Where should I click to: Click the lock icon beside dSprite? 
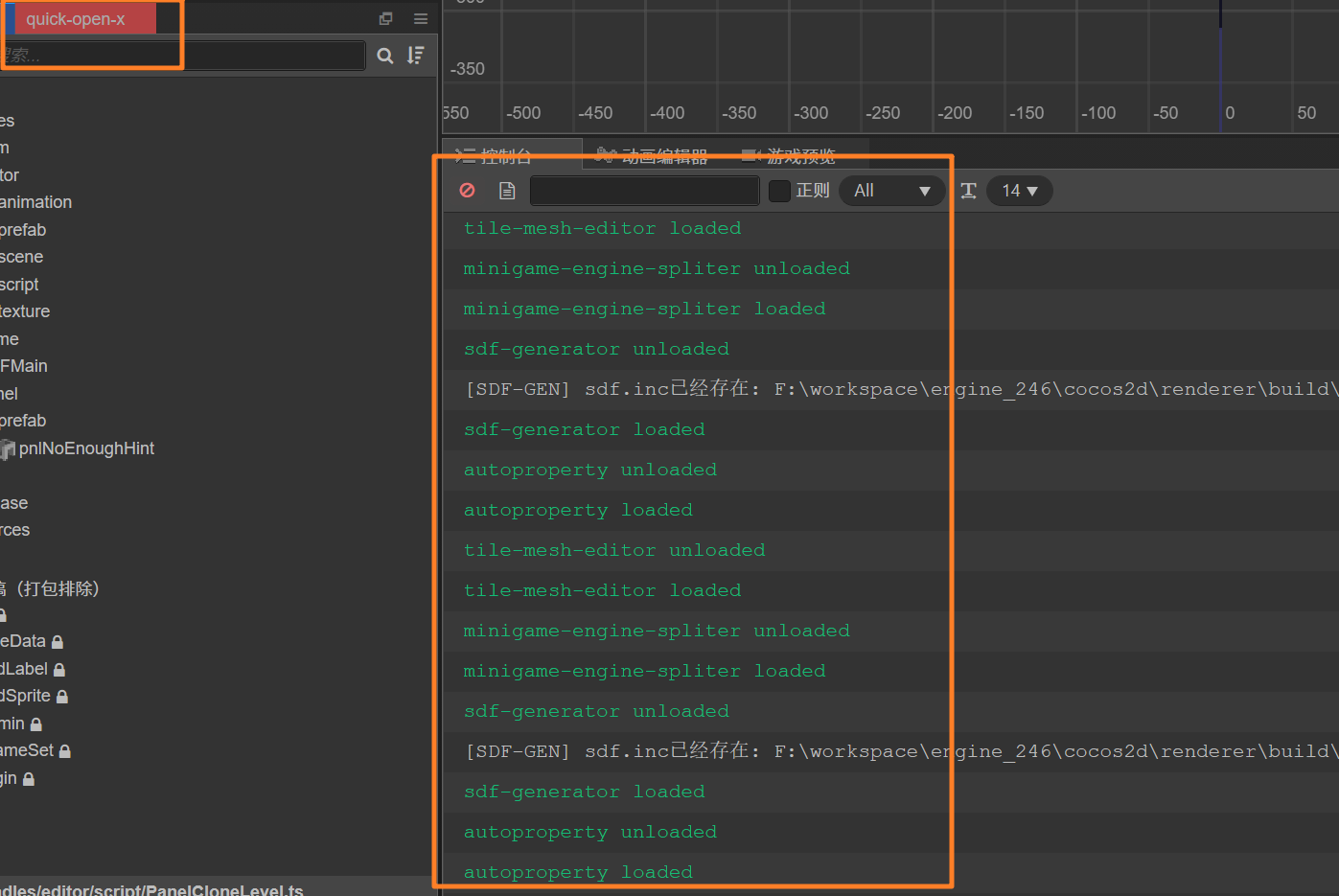tap(62, 697)
